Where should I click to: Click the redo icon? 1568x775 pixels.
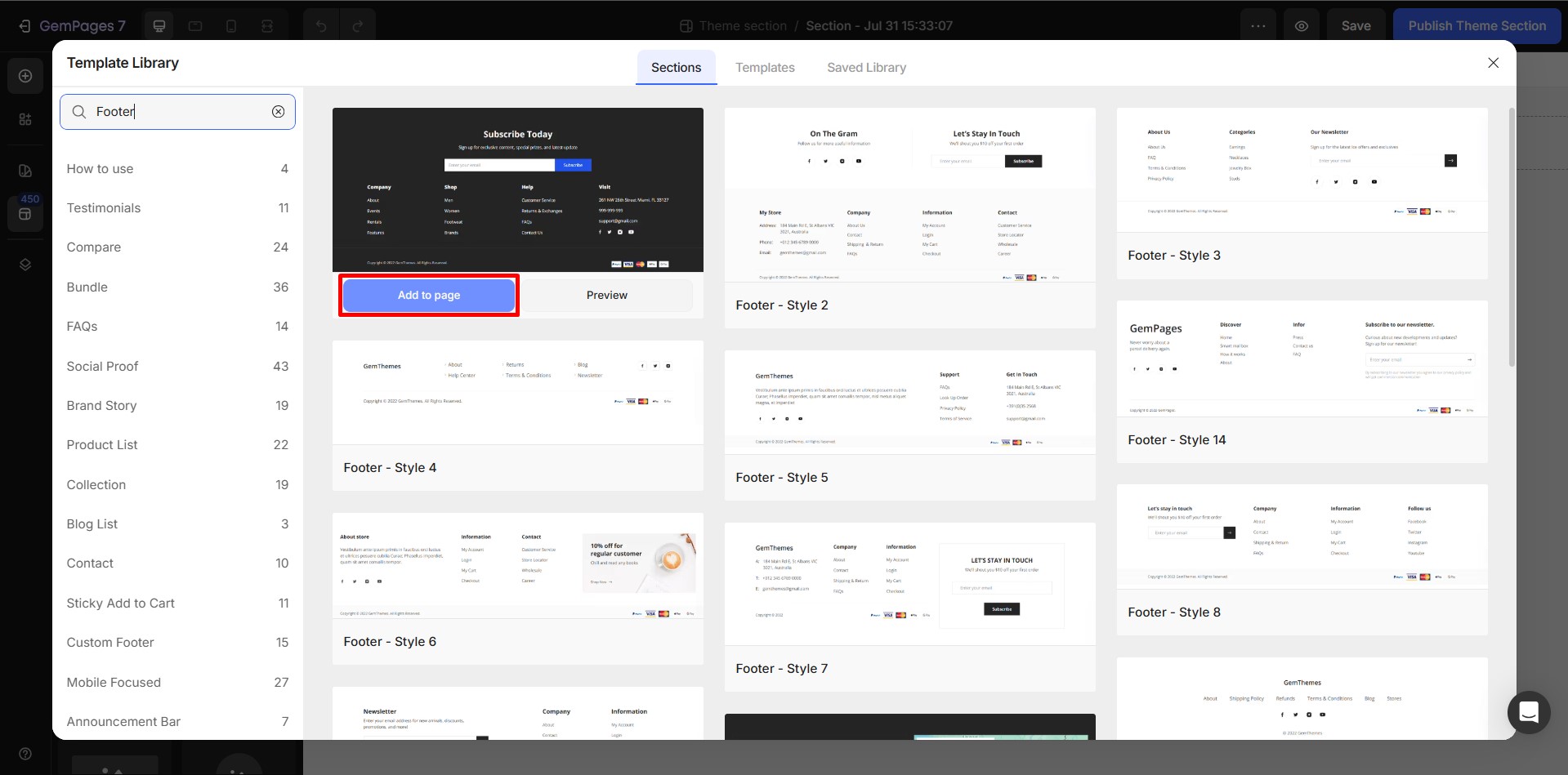point(359,25)
